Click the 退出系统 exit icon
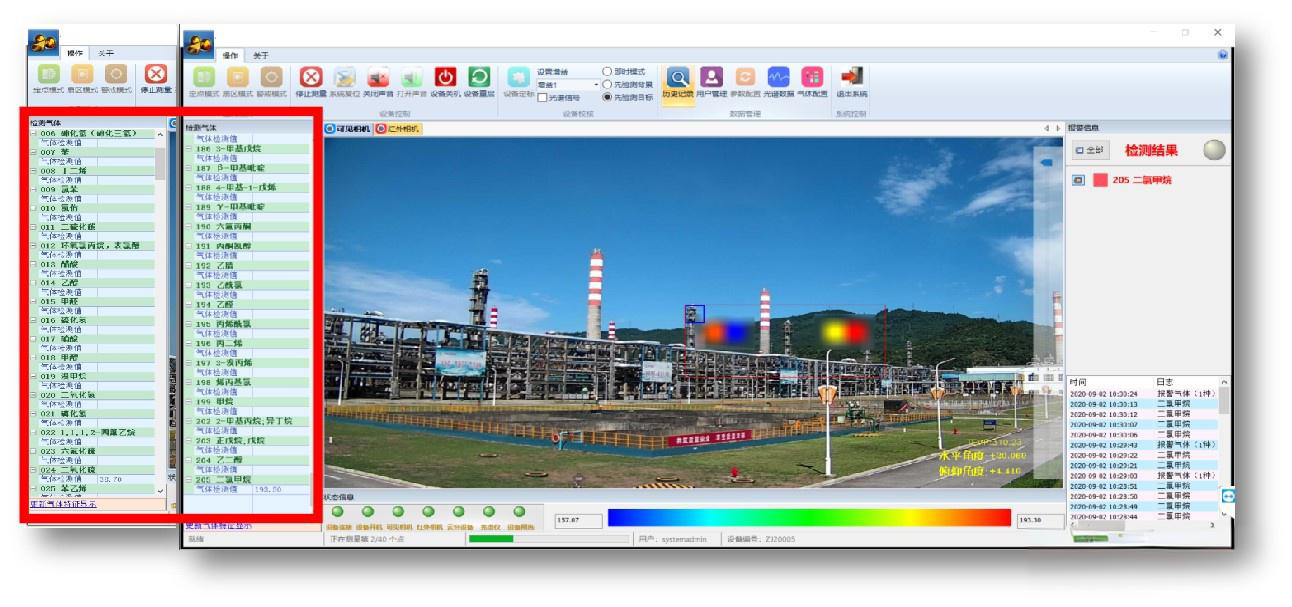 [852, 78]
